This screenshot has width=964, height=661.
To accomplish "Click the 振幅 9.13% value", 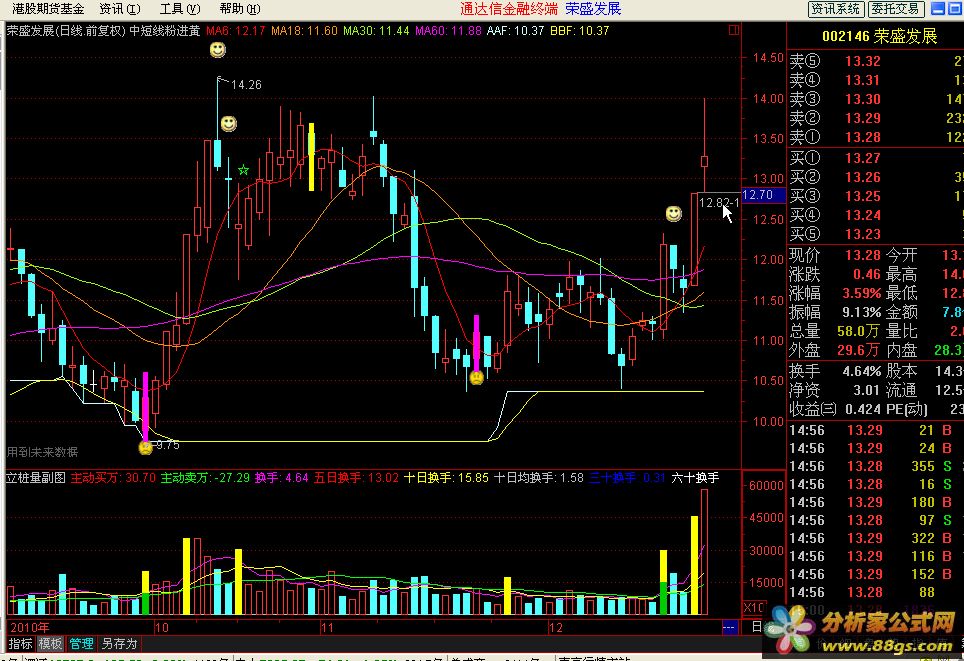I will (861, 312).
